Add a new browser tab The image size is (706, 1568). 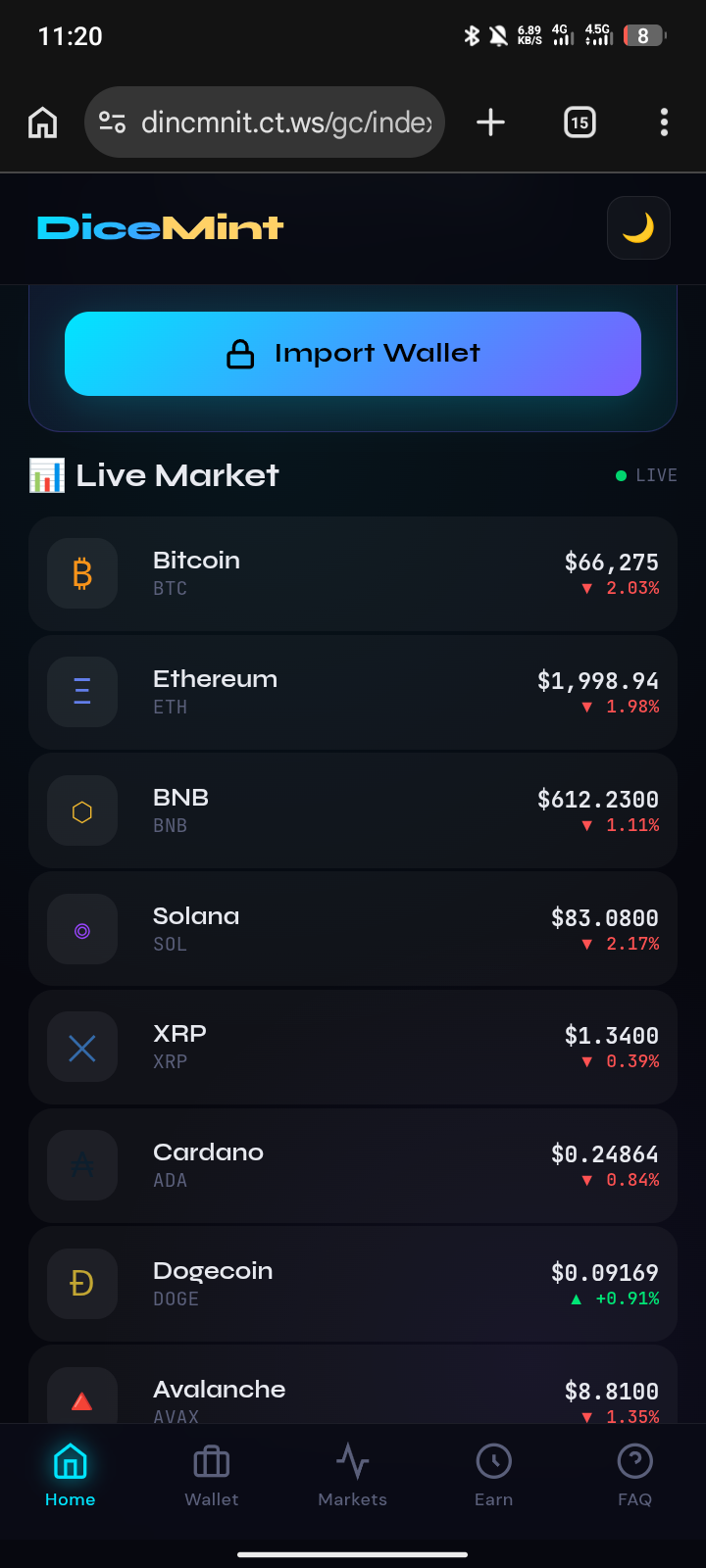(x=490, y=122)
